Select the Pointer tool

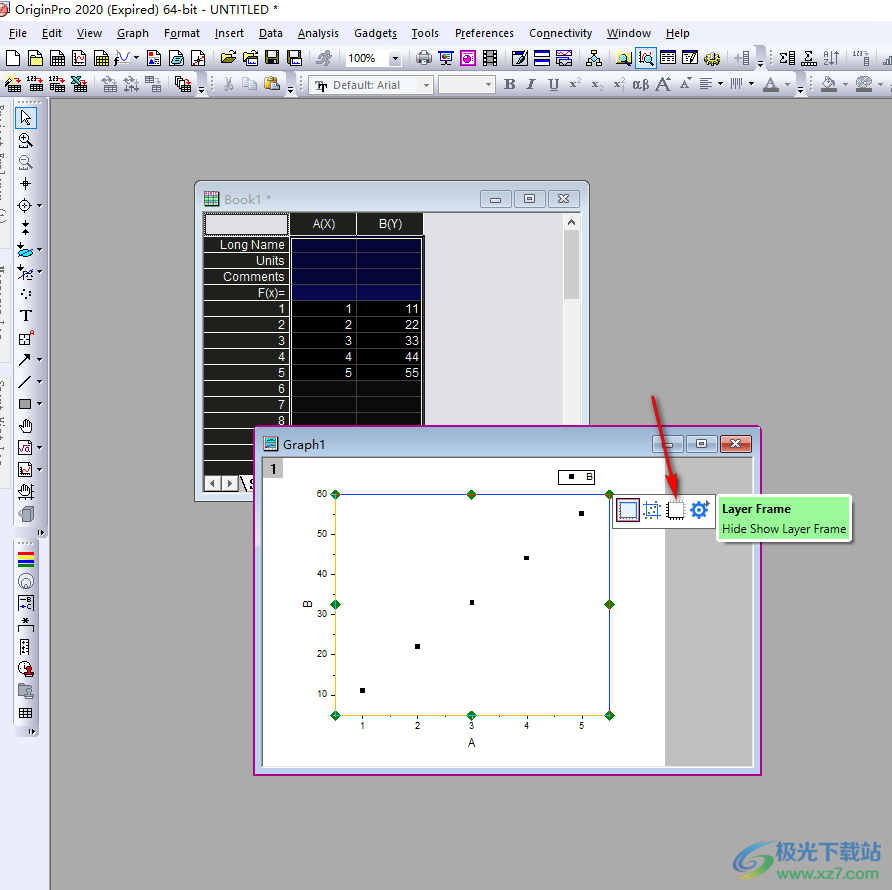(26, 118)
